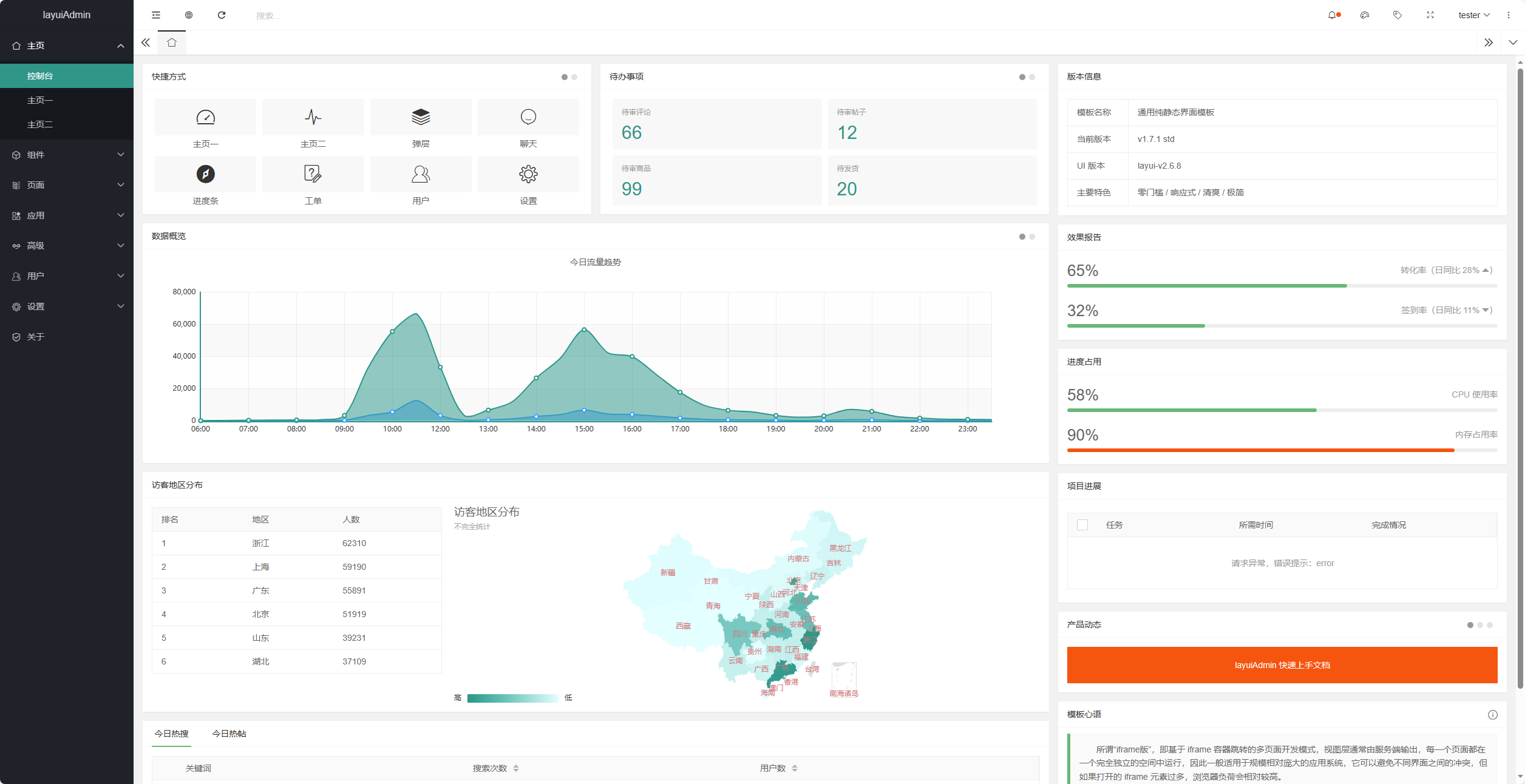Click the 进度条 compass shortcut icon
The height and width of the screenshot is (784, 1525).
coord(205,174)
